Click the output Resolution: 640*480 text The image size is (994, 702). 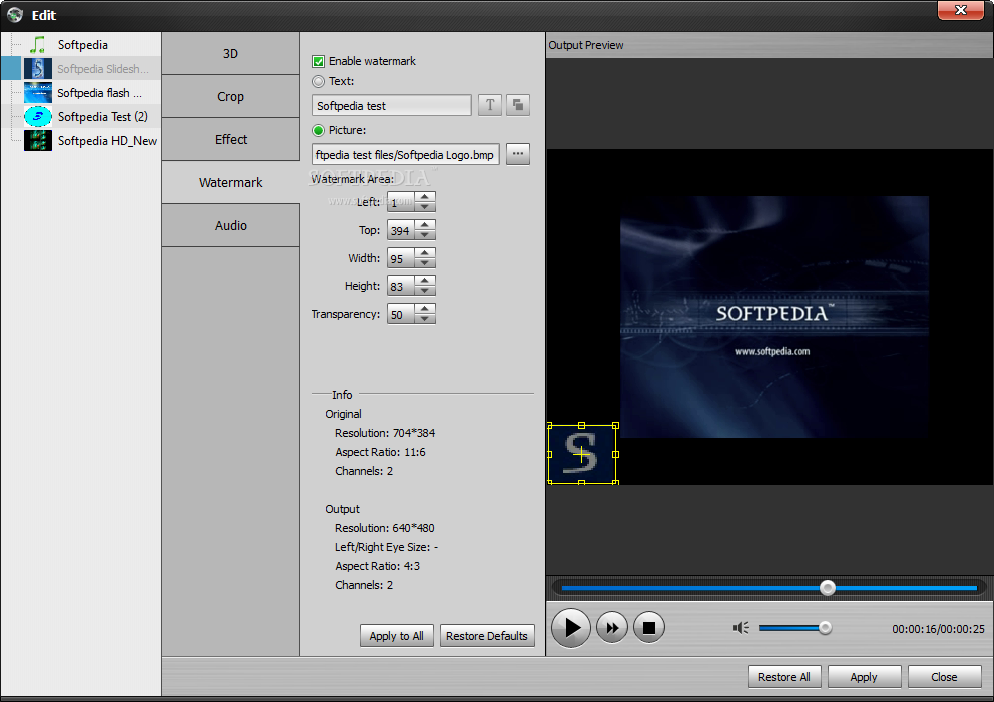(385, 528)
